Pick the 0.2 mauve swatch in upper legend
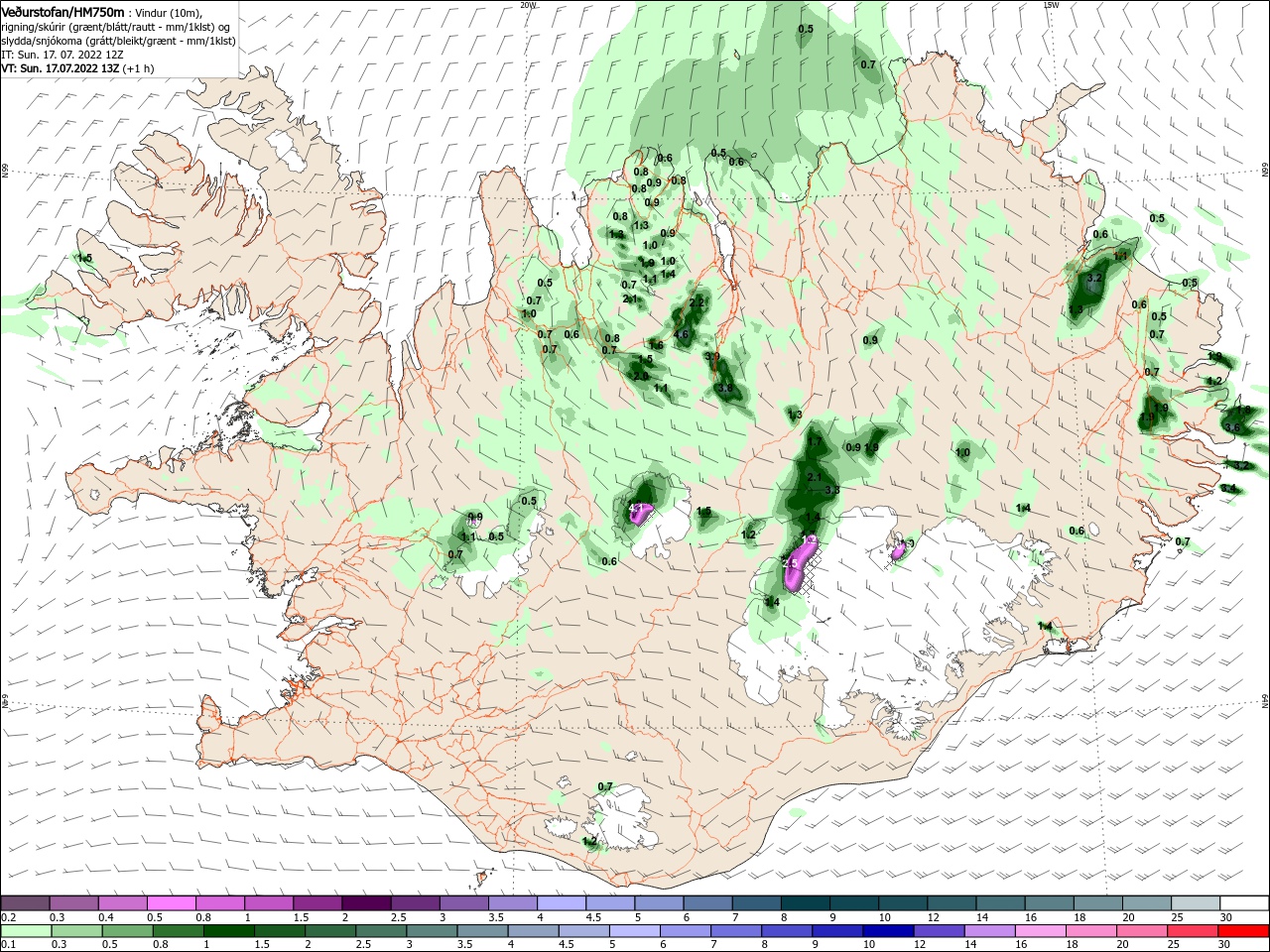The image size is (1270, 952). tap(25, 903)
